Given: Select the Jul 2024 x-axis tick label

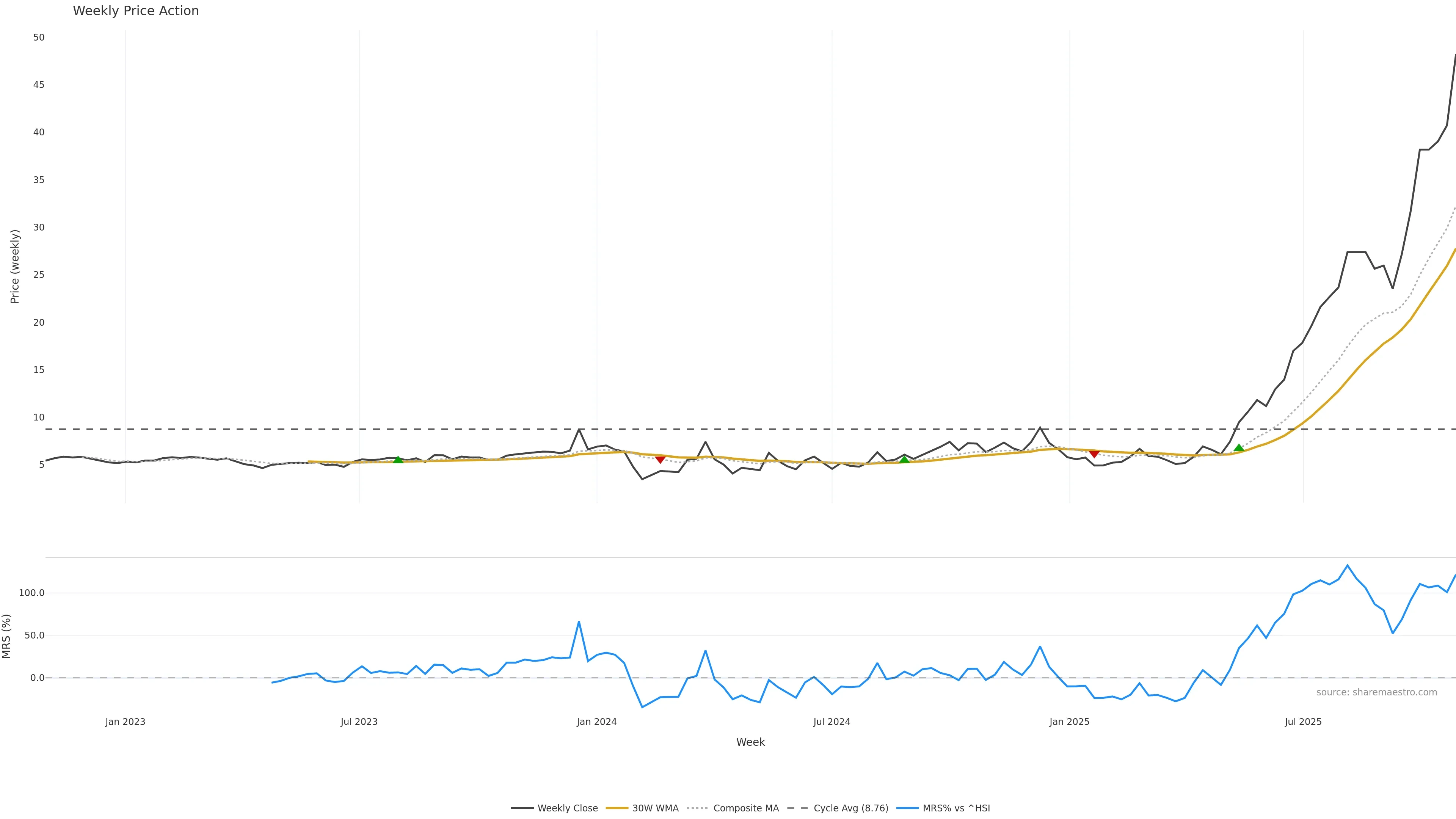Looking at the screenshot, I should 832,722.
